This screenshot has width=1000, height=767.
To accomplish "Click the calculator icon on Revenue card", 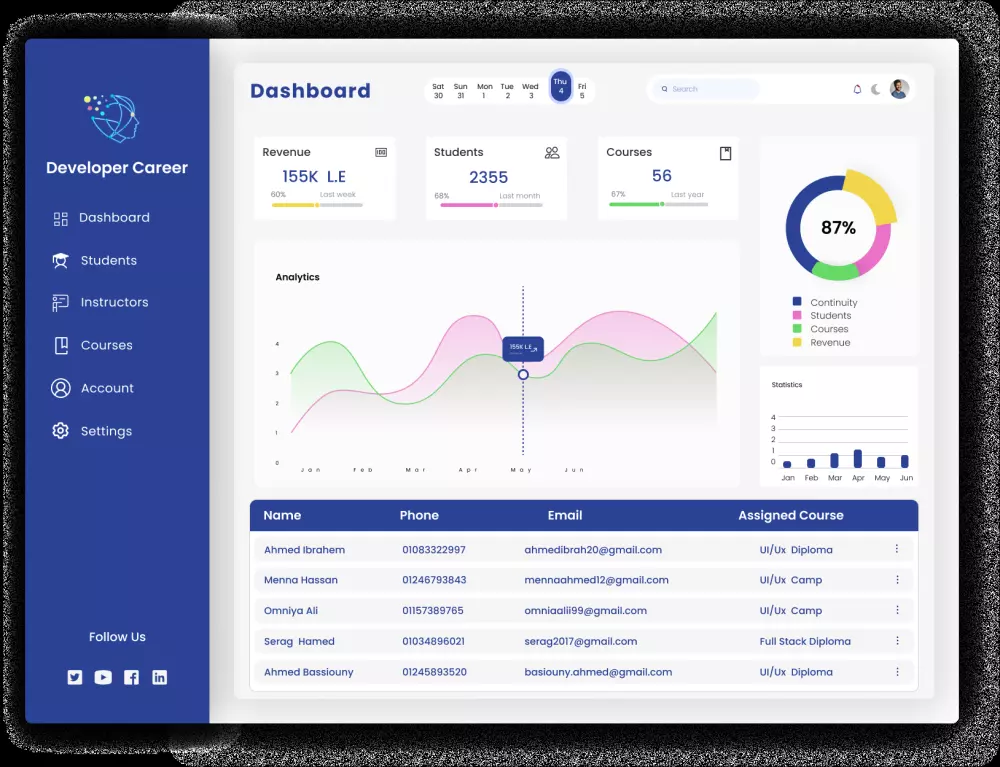I will 380,152.
